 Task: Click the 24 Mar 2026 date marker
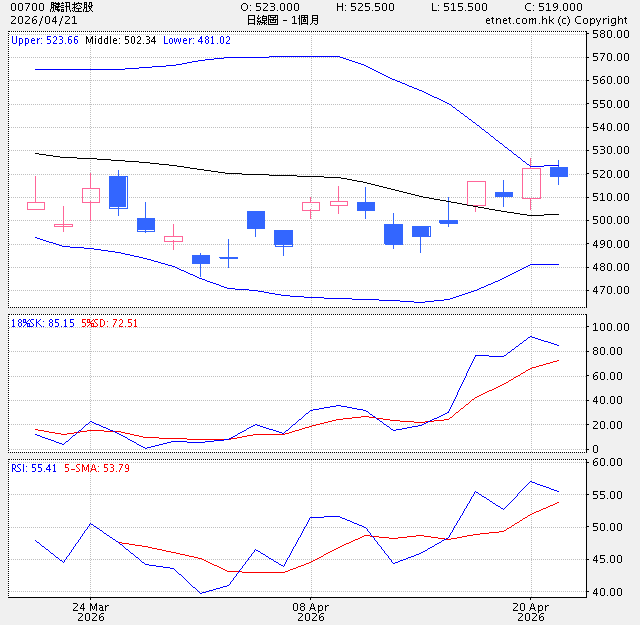pyautogui.click(x=90, y=612)
